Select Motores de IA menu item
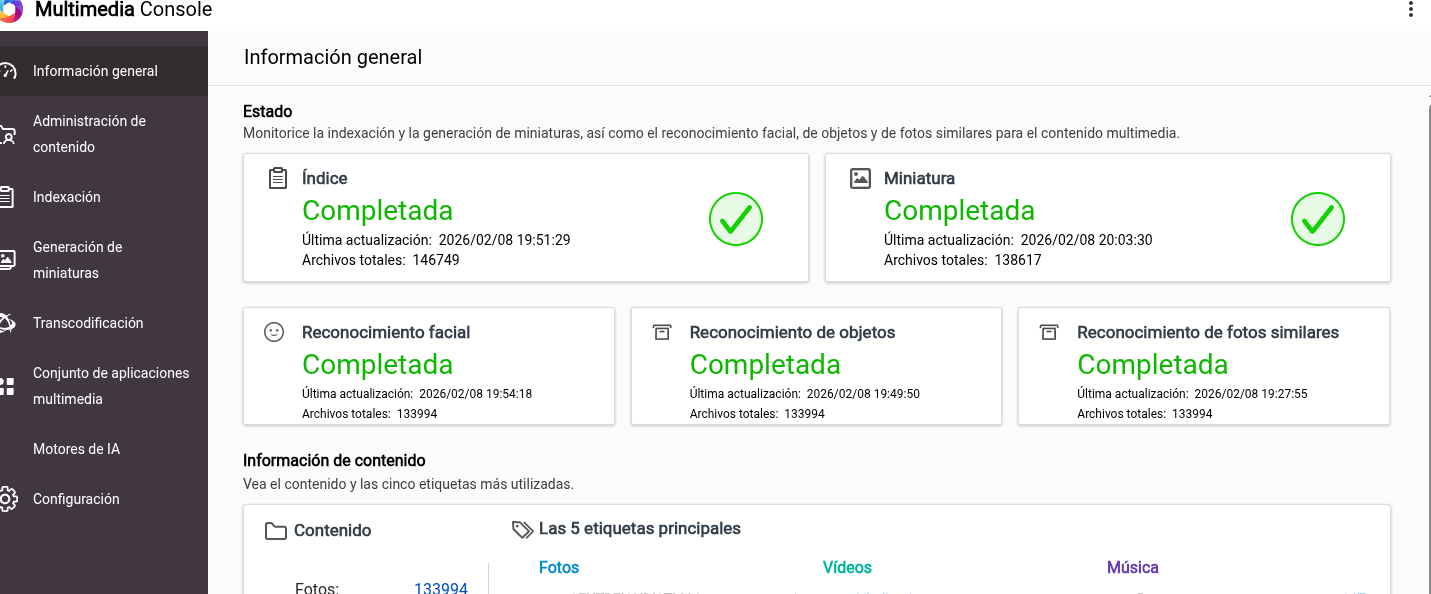This screenshot has width=1431, height=594. point(76,449)
